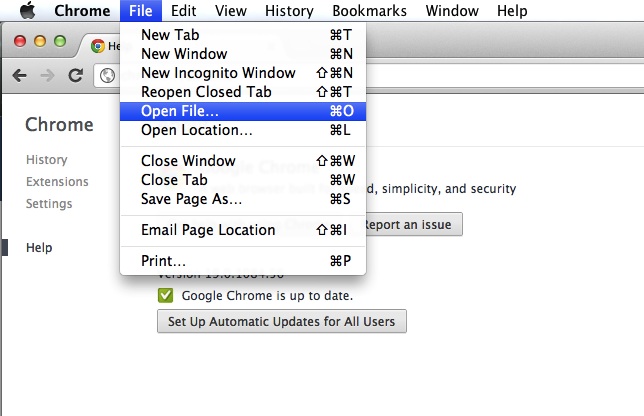Open the History menu in menu bar

[289, 11]
